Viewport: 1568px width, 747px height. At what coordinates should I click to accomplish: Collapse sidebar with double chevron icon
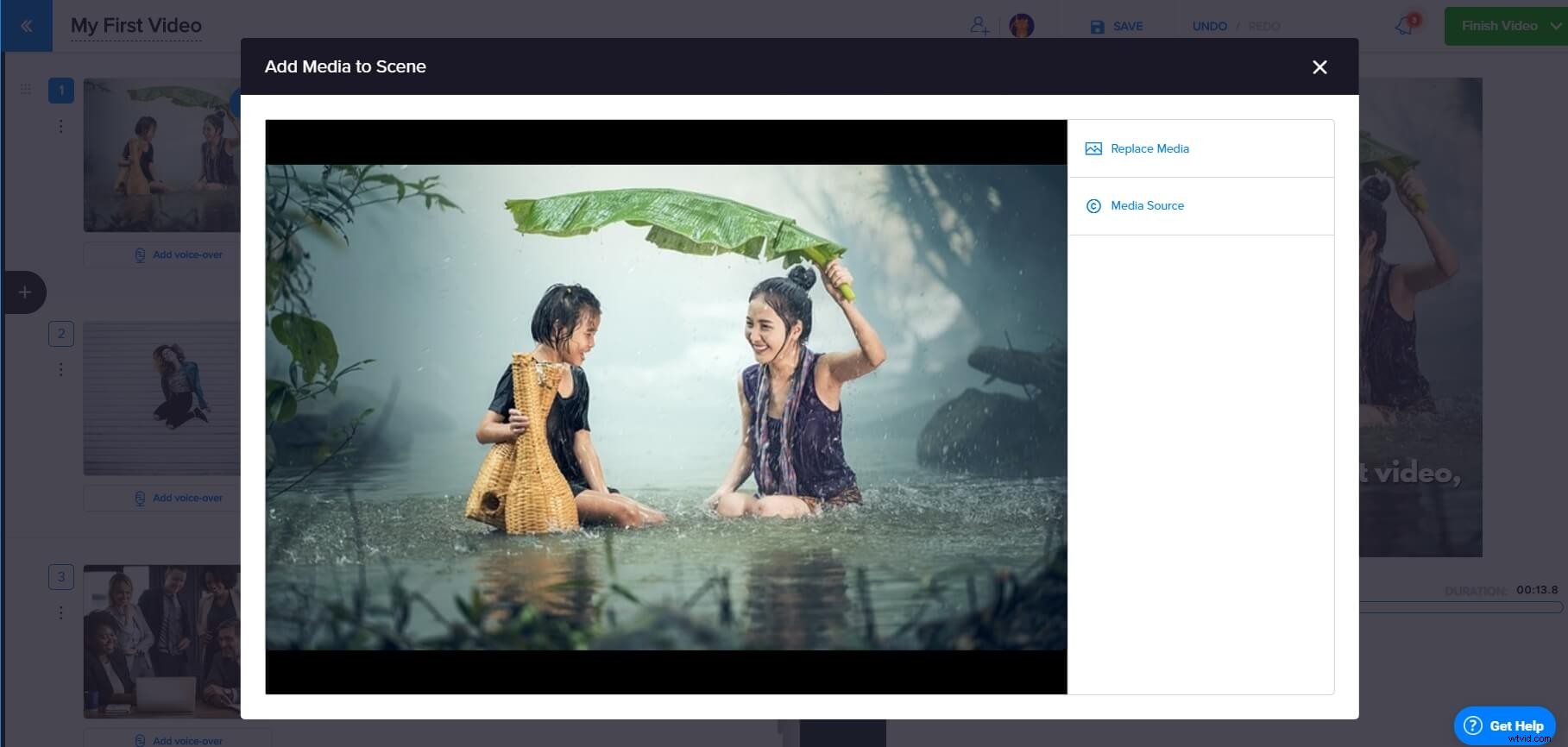[x=26, y=26]
